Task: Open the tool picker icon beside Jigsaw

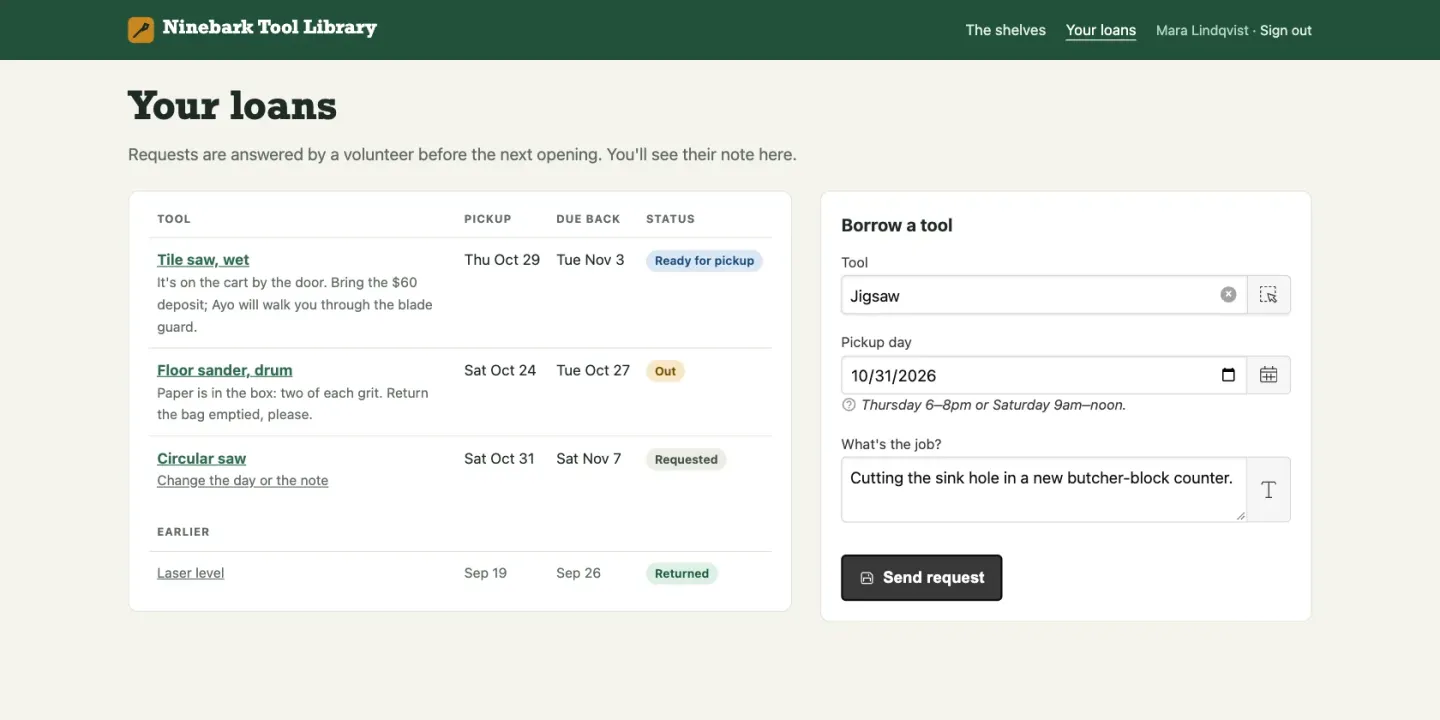Action: [1268, 295]
